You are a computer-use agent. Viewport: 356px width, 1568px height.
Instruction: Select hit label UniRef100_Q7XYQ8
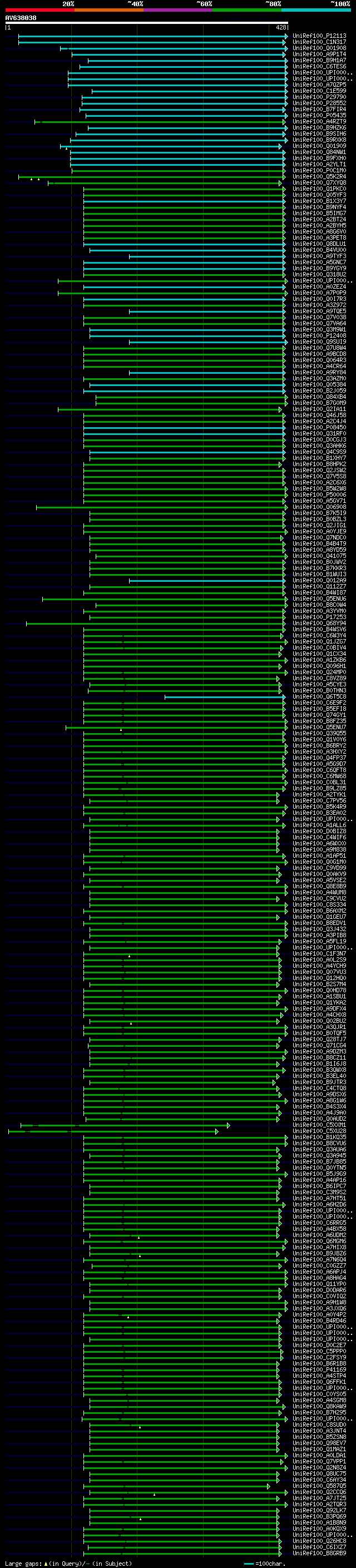[x=319, y=182]
